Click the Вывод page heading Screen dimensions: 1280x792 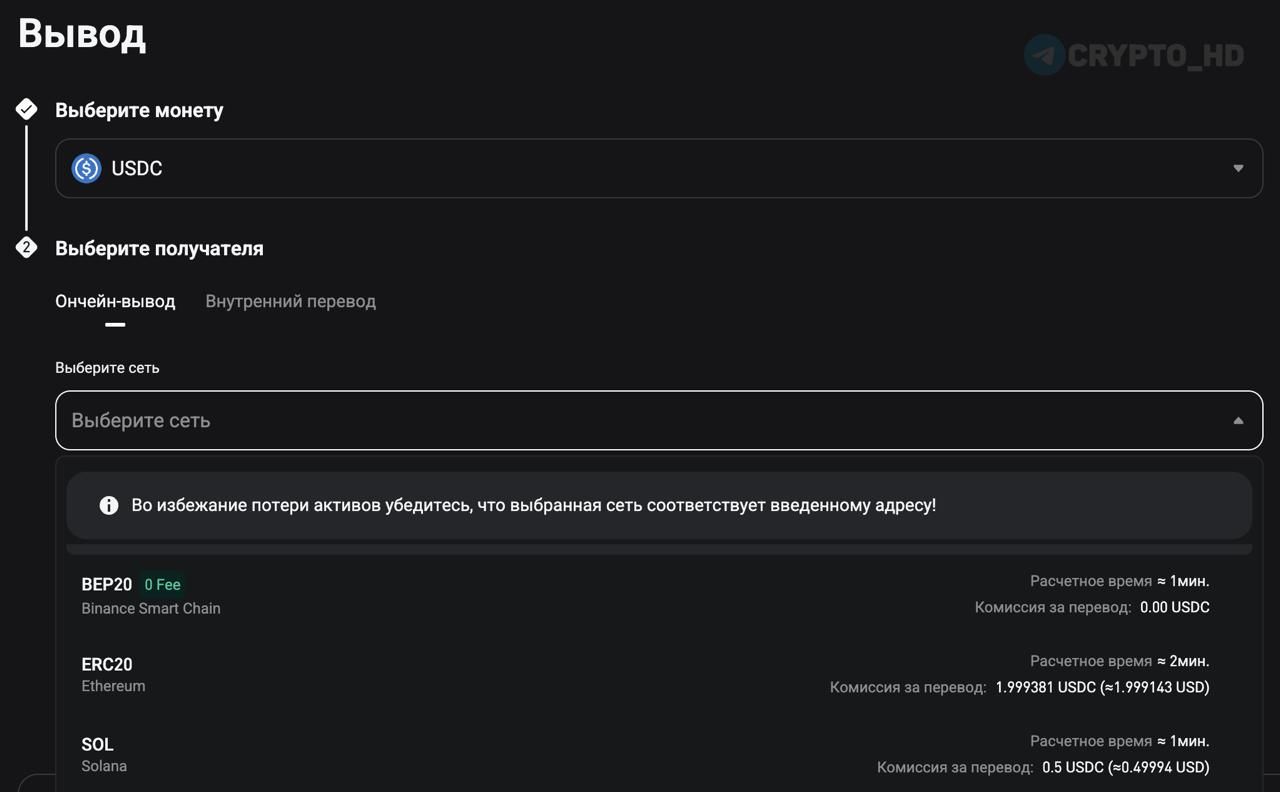point(82,34)
